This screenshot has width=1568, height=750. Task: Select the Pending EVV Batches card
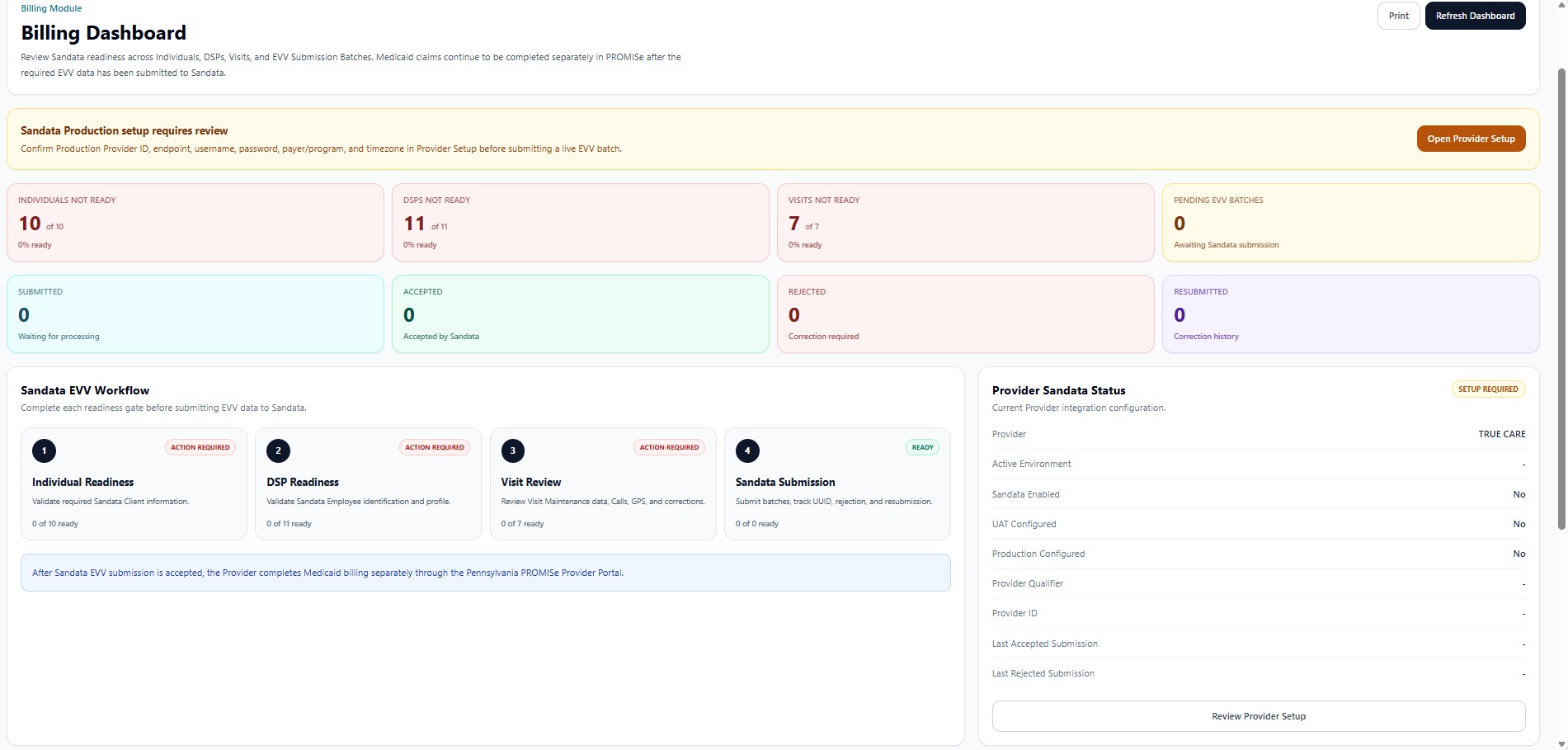click(1351, 223)
